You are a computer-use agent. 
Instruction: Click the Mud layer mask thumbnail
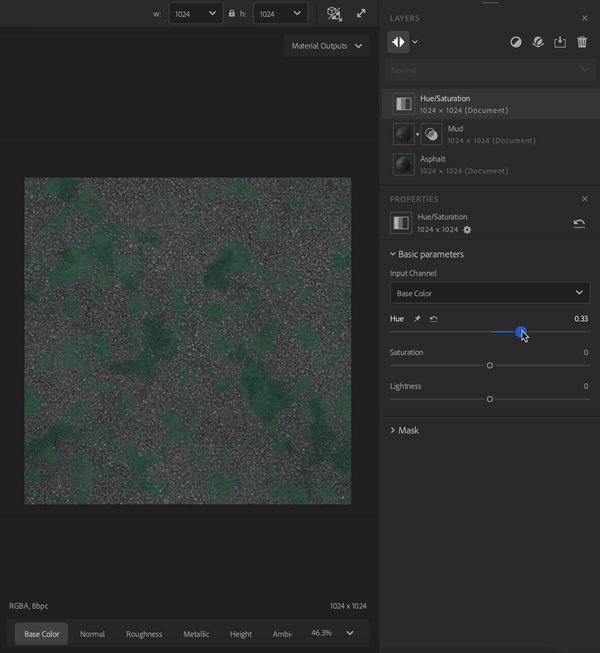(x=431, y=134)
